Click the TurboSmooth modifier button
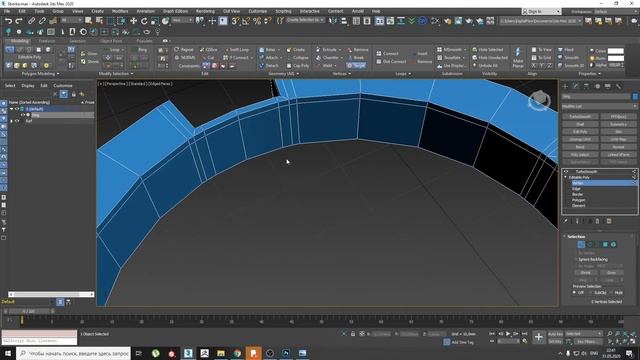Image resolution: width=640 pixels, height=360 pixels. (580, 116)
